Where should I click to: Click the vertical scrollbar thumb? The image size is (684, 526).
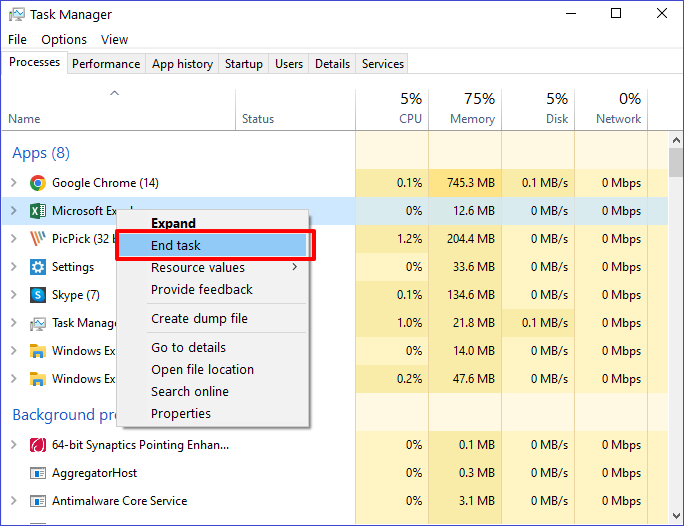(676, 162)
